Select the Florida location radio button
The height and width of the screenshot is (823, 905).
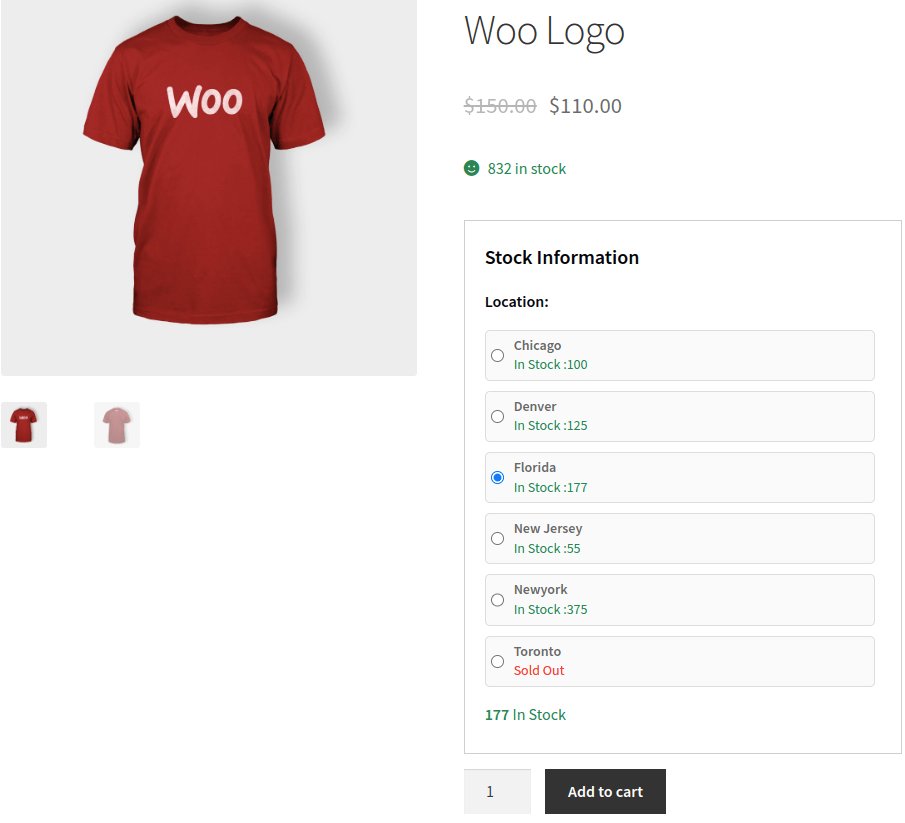click(x=497, y=478)
